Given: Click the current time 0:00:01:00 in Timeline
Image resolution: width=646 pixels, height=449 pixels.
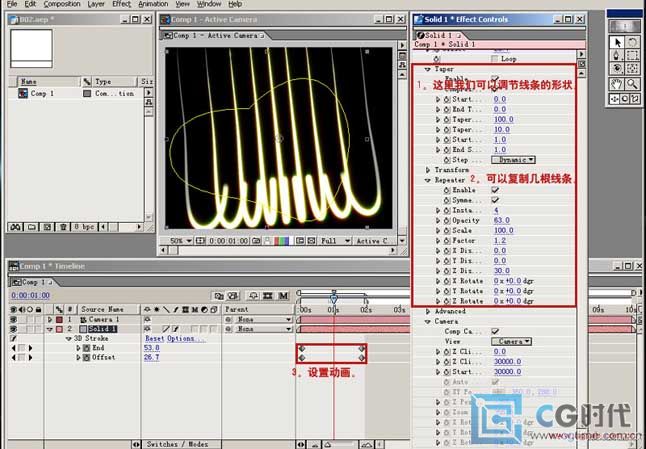Looking at the screenshot, I should [30, 296].
